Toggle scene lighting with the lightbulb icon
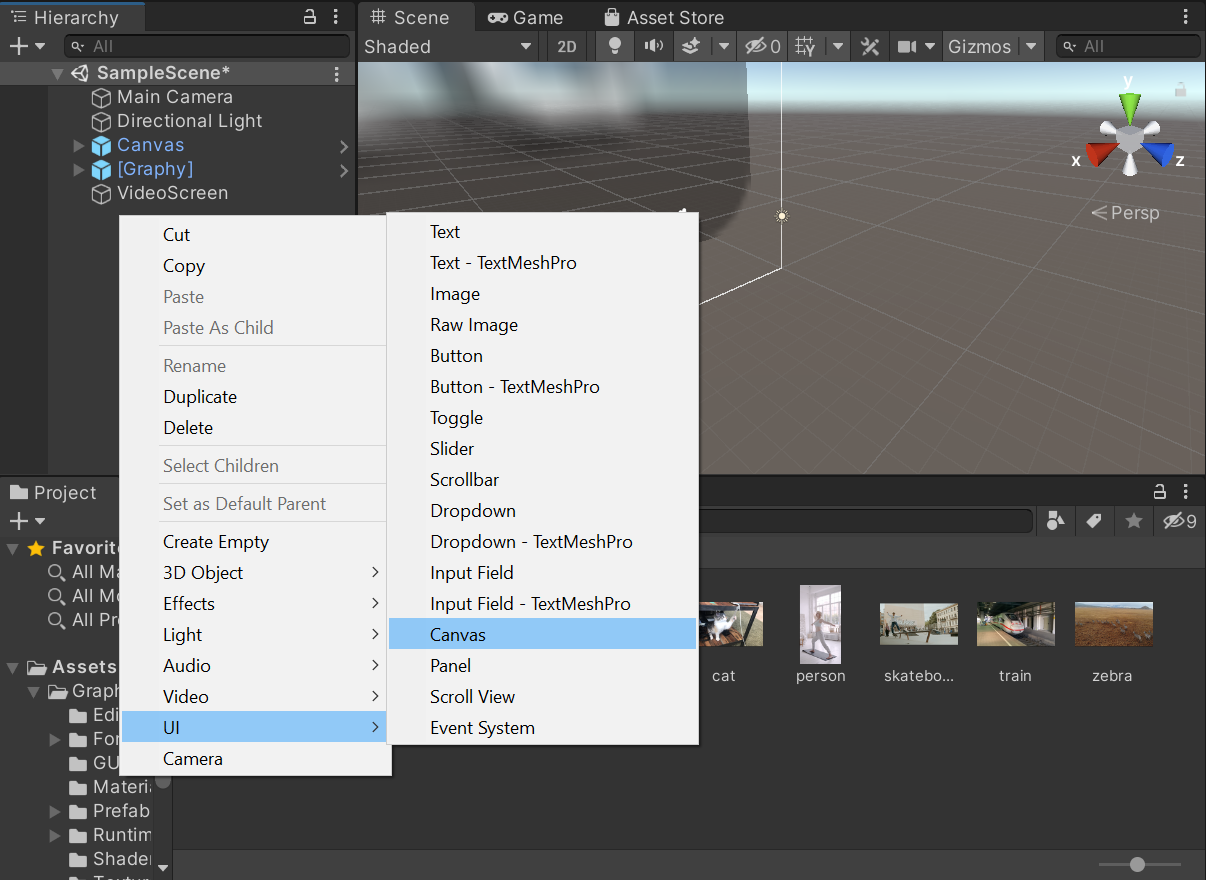 [615, 46]
